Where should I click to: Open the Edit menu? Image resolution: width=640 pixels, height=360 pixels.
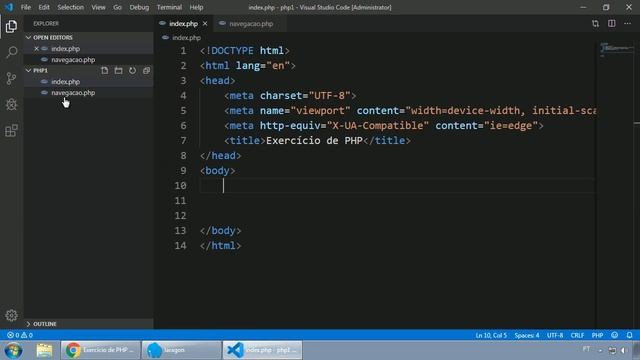tap(44, 7)
